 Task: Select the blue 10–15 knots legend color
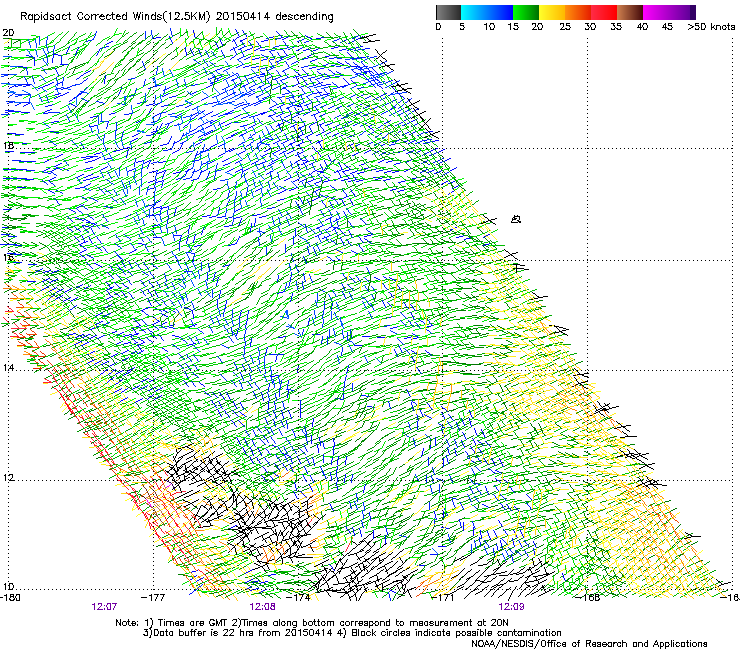pyautogui.click(x=500, y=12)
